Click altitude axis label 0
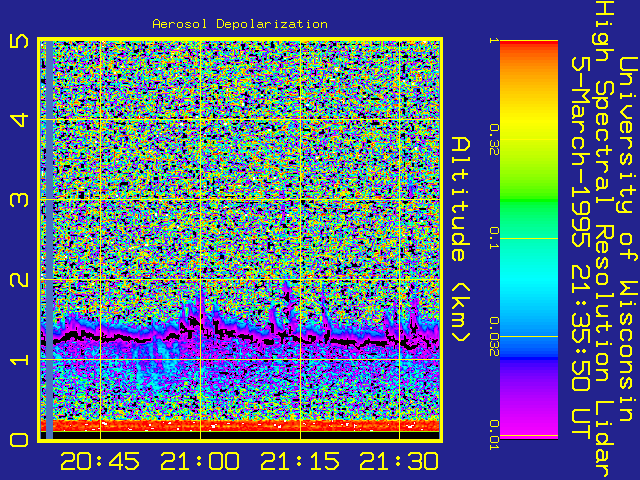640x480 pixels. tap(19, 440)
